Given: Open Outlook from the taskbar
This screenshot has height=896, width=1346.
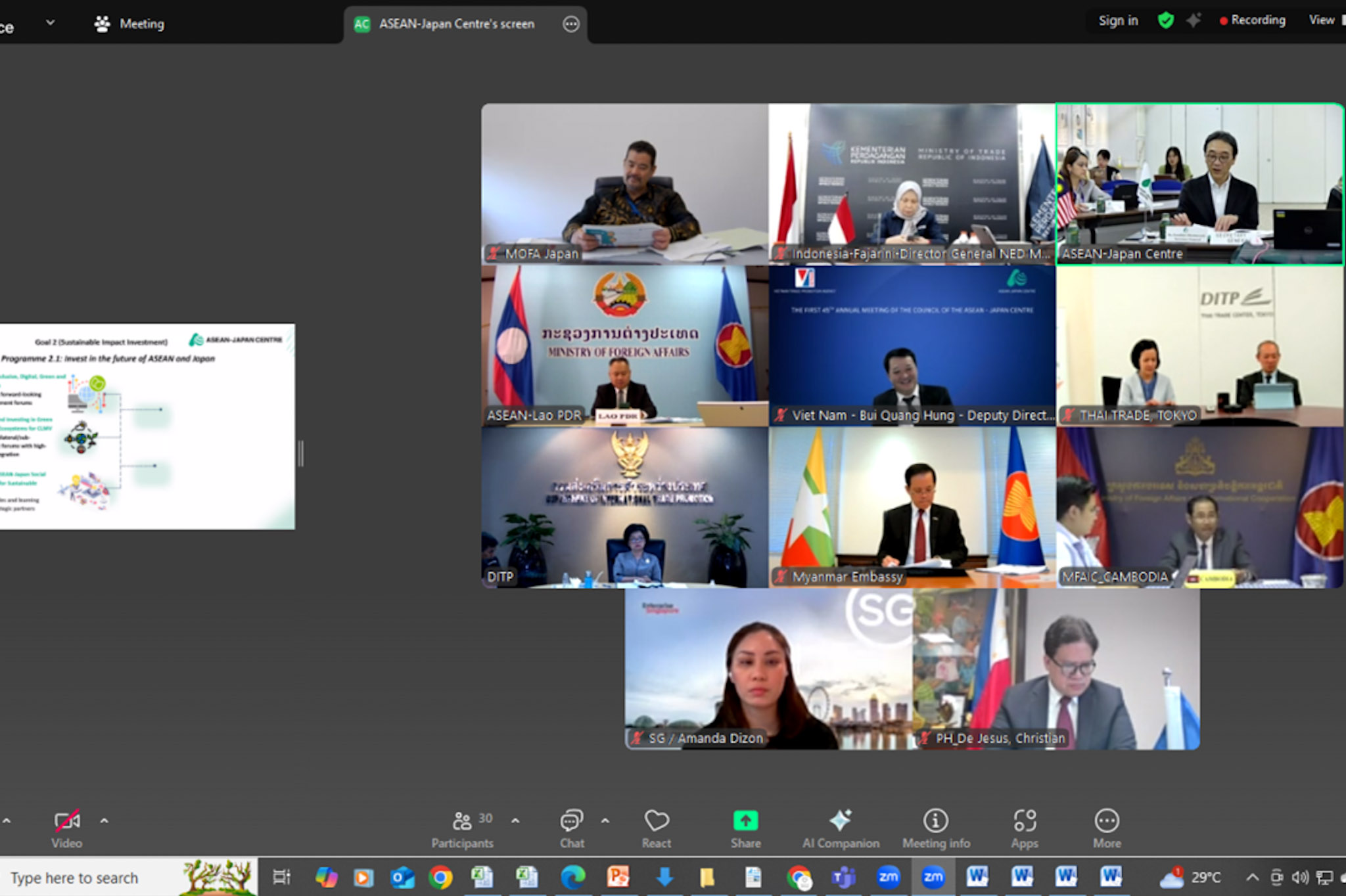Looking at the screenshot, I should pyautogui.click(x=402, y=877).
